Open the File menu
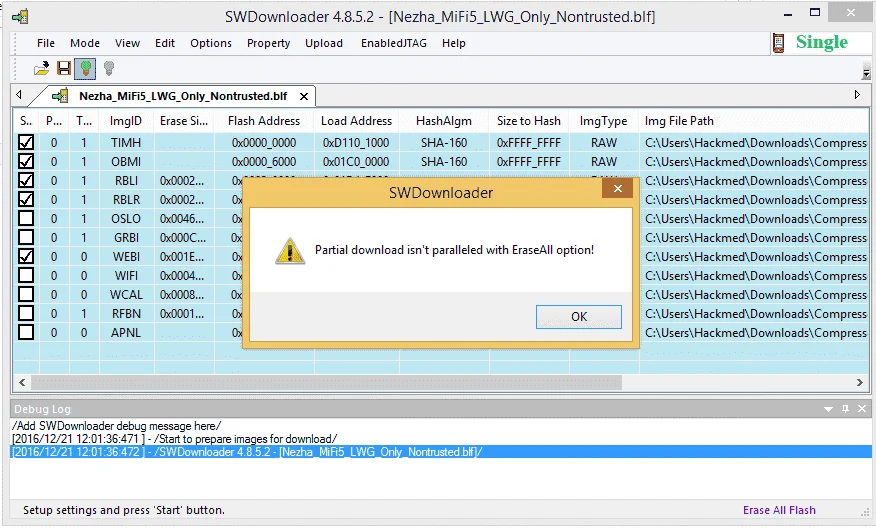The width and height of the screenshot is (876, 528). pos(46,43)
